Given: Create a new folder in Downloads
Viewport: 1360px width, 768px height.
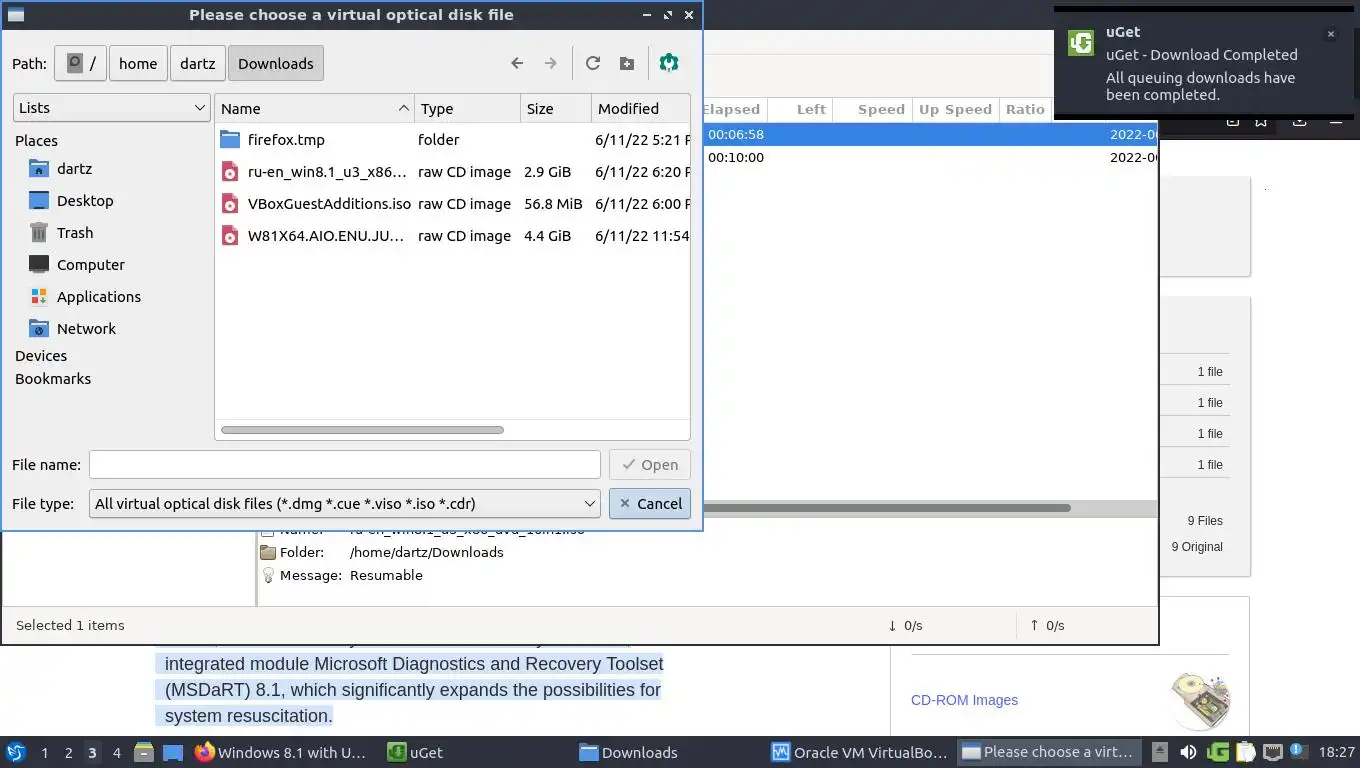Looking at the screenshot, I should [627, 63].
